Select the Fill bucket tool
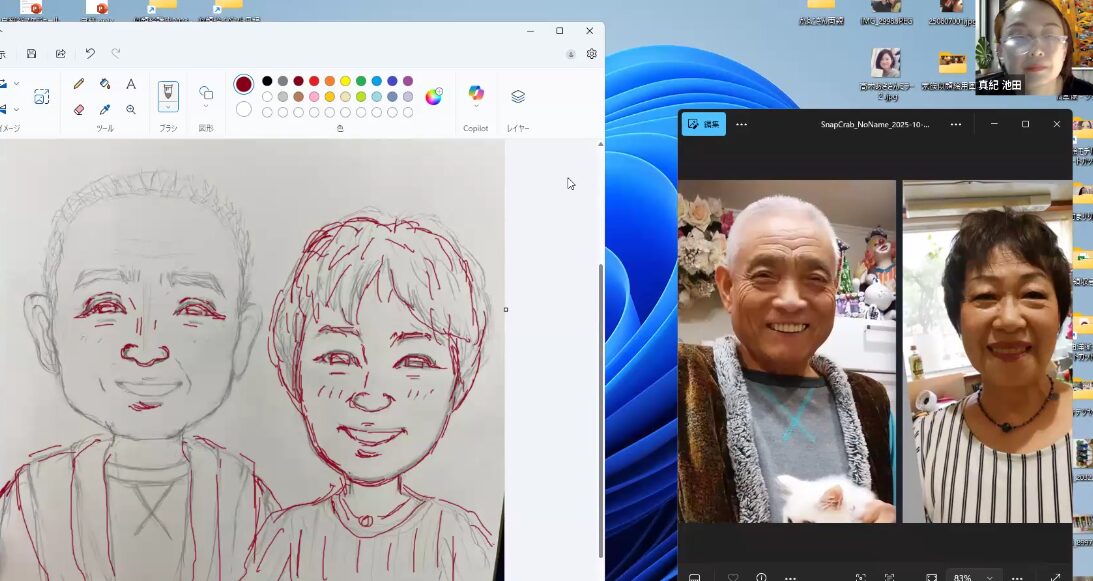Image resolution: width=1093 pixels, height=581 pixels. [x=105, y=84]
